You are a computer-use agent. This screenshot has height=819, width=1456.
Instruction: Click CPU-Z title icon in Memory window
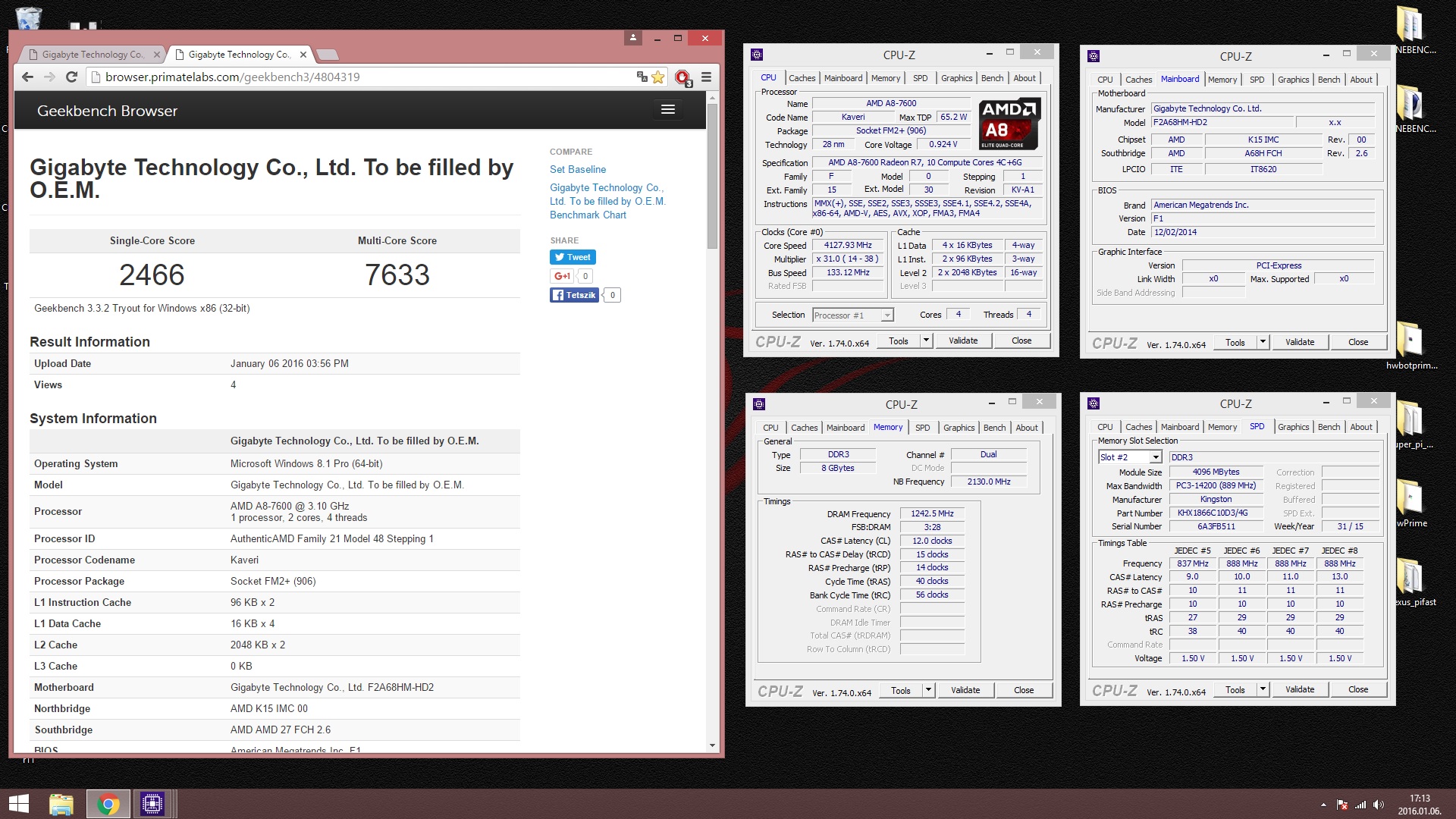(759, 404)
